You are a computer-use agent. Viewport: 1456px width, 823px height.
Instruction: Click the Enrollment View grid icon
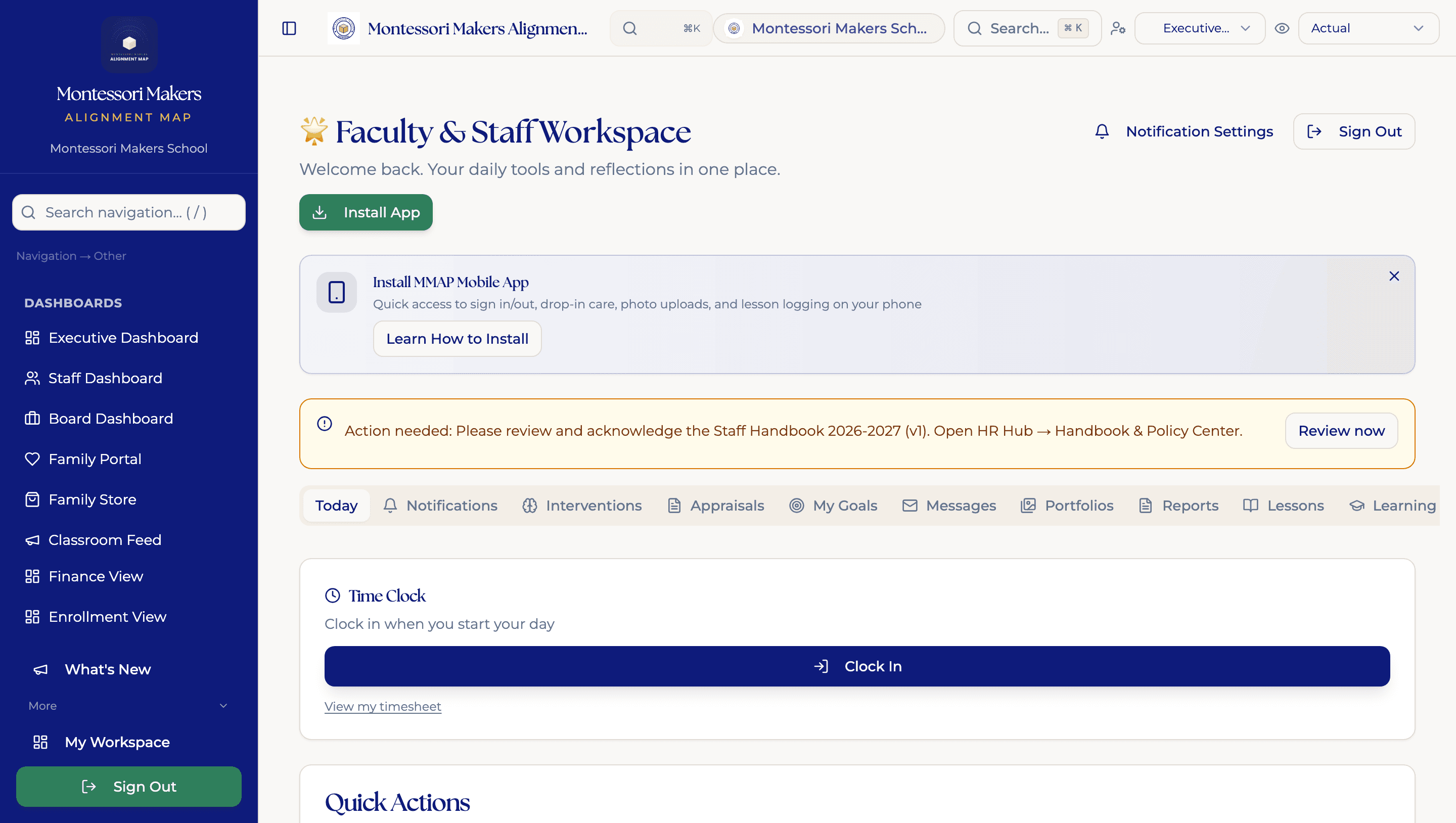(32, 617)
